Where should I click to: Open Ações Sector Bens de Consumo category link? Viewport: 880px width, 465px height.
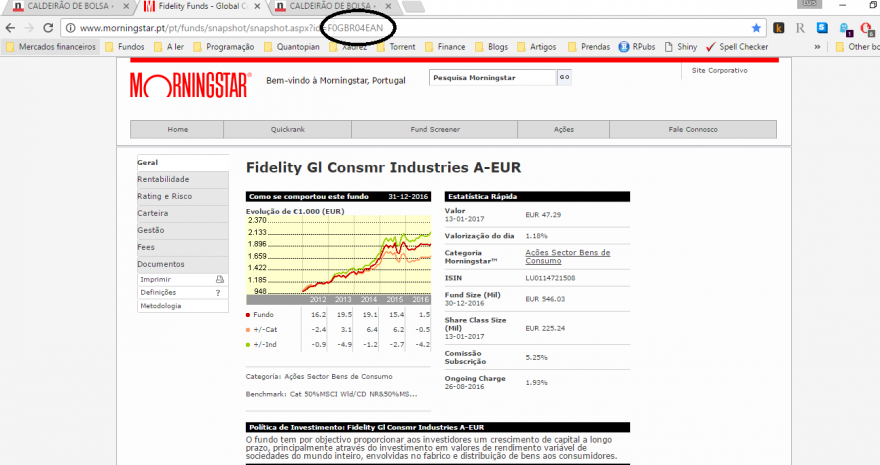point(567,257)
